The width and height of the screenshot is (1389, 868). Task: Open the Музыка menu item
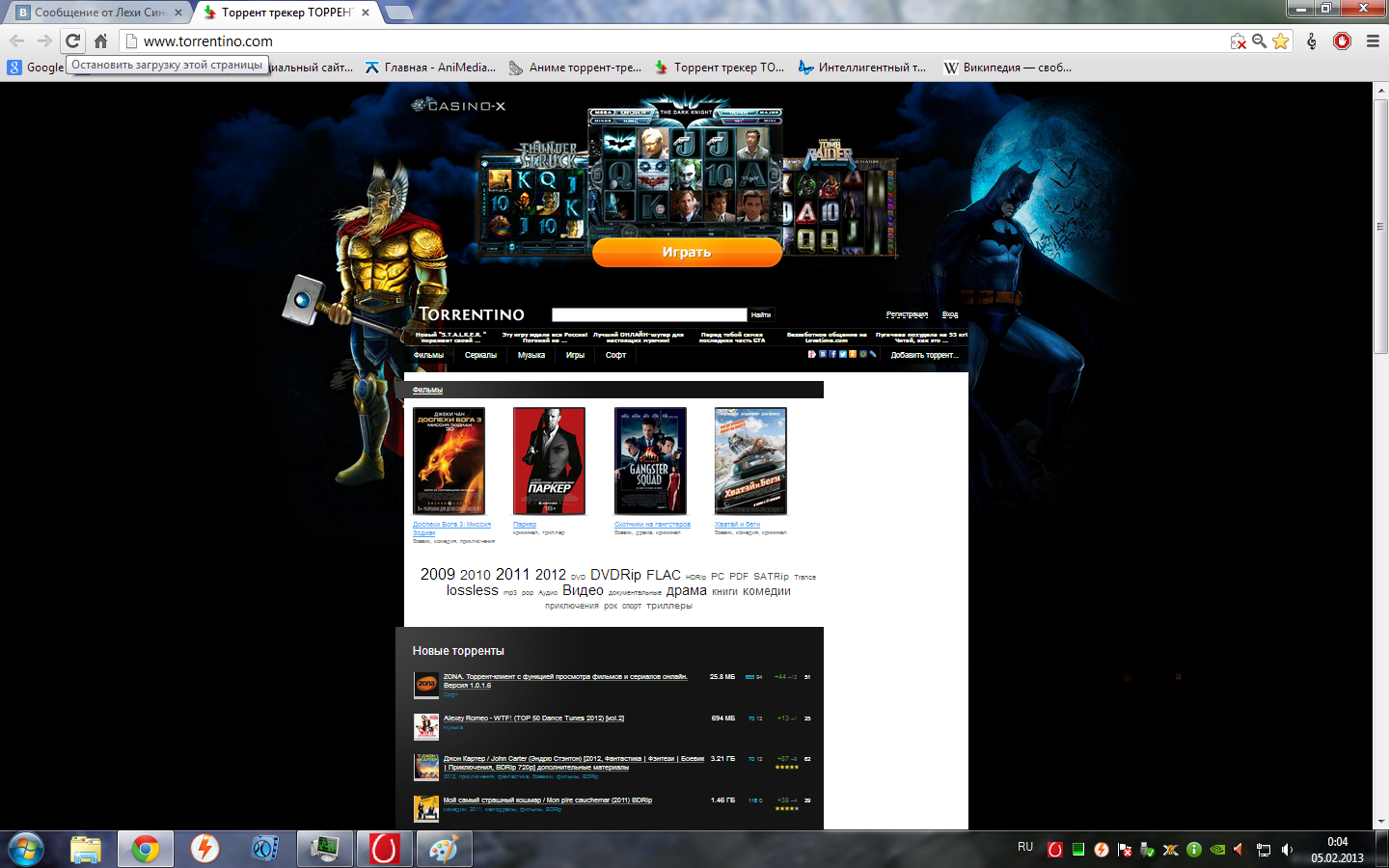pos(531,355)
